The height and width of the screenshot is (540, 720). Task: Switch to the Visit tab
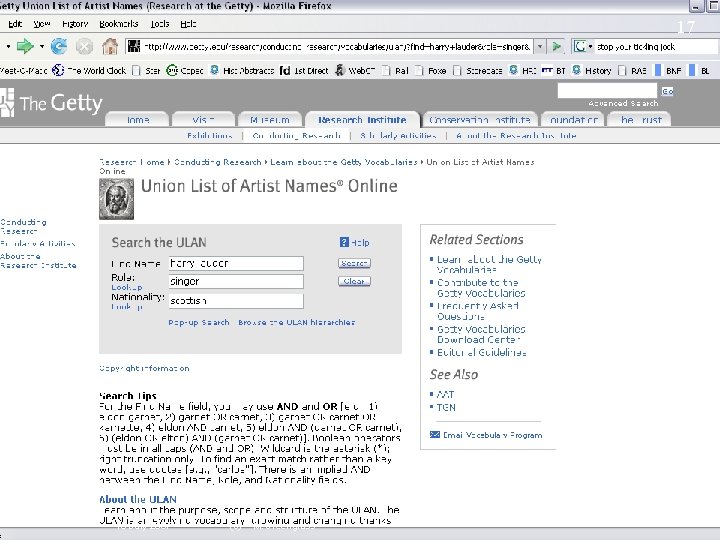[x=203, y=120]
